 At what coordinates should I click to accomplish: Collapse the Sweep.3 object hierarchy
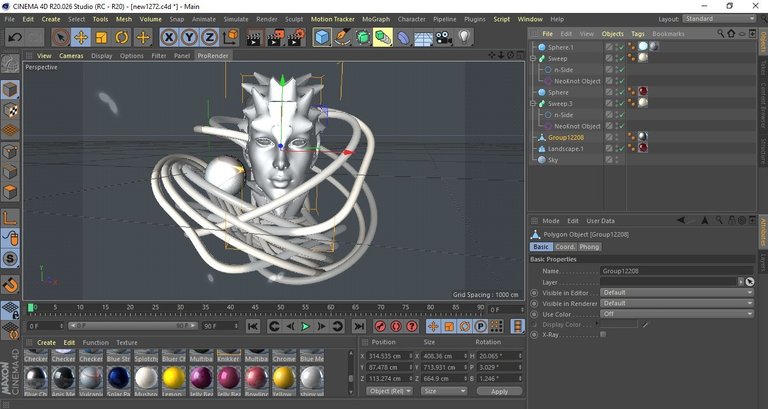[x=533, y=103]
